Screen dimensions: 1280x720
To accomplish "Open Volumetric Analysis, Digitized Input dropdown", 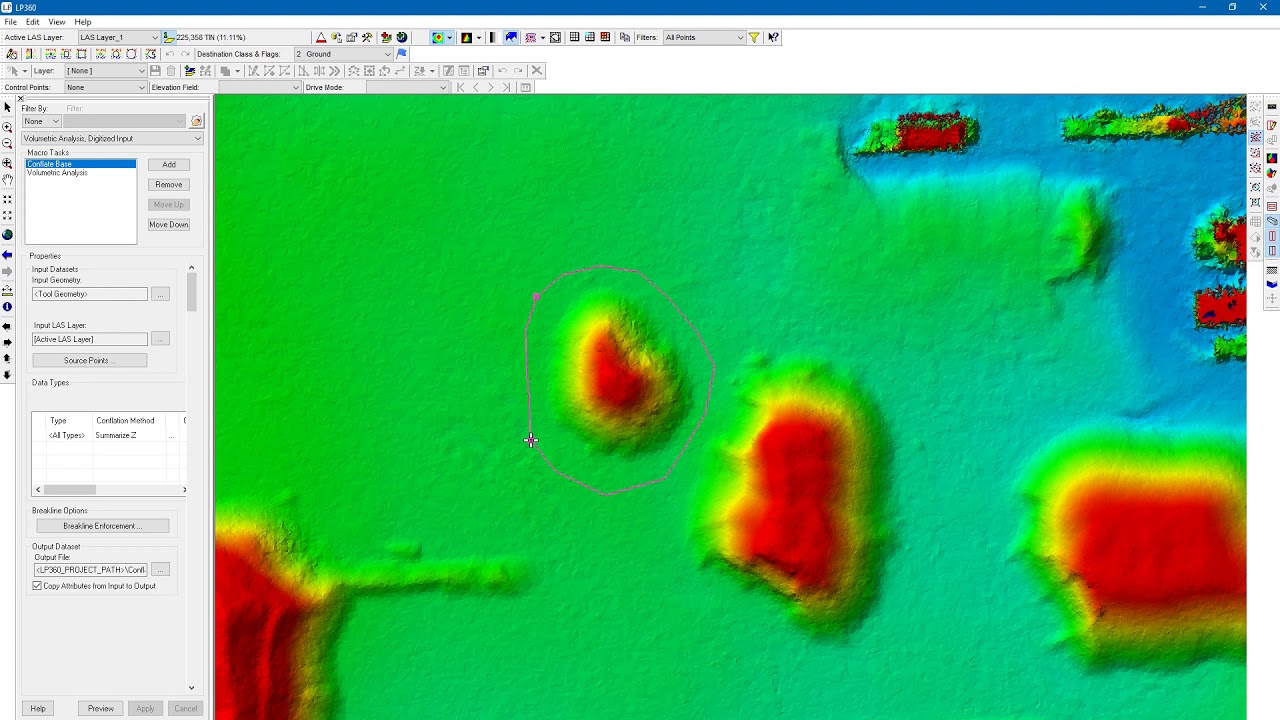I will coord(112,138).
